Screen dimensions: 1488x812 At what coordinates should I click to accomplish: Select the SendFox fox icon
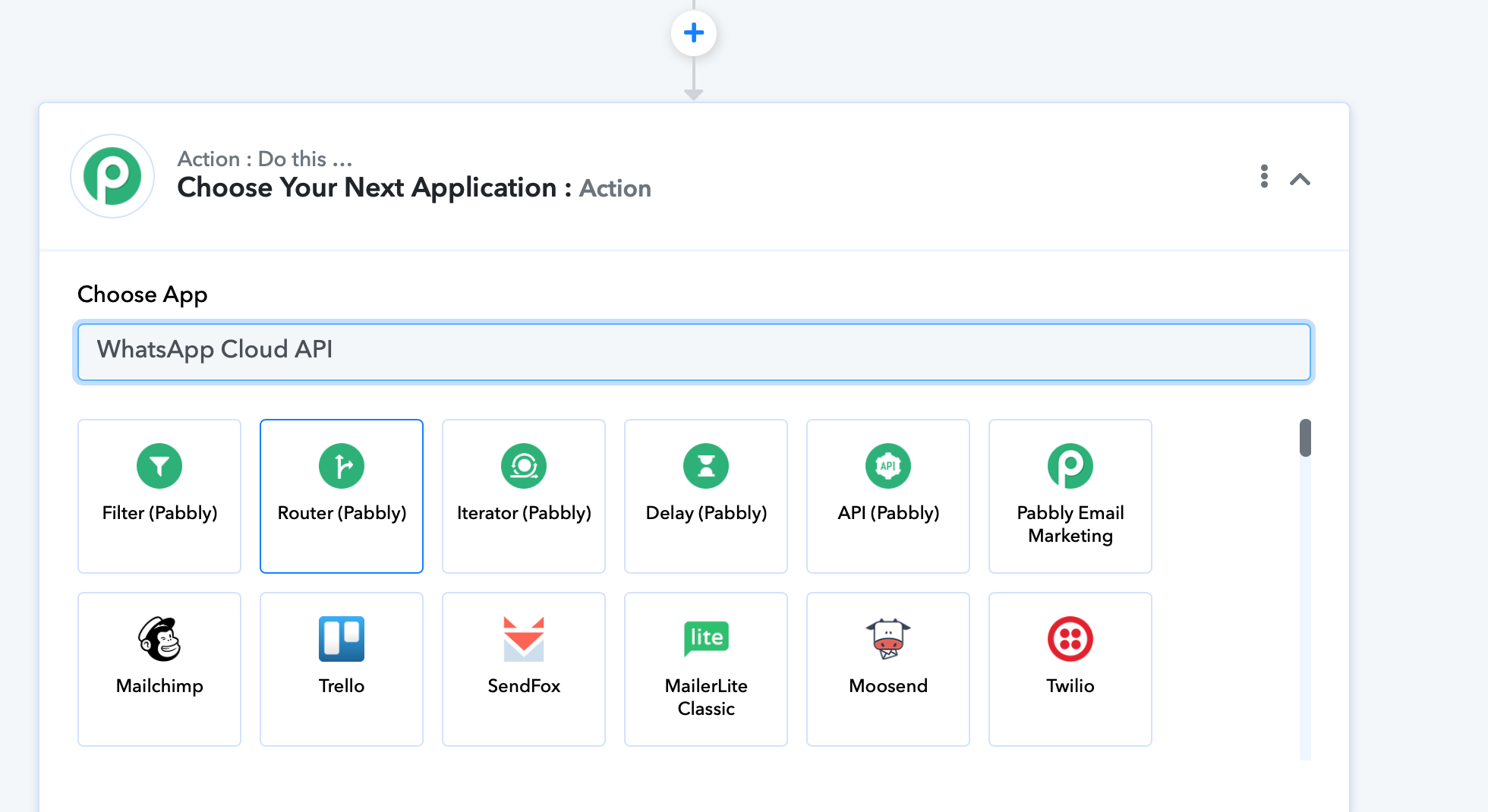tap(524, 639)
